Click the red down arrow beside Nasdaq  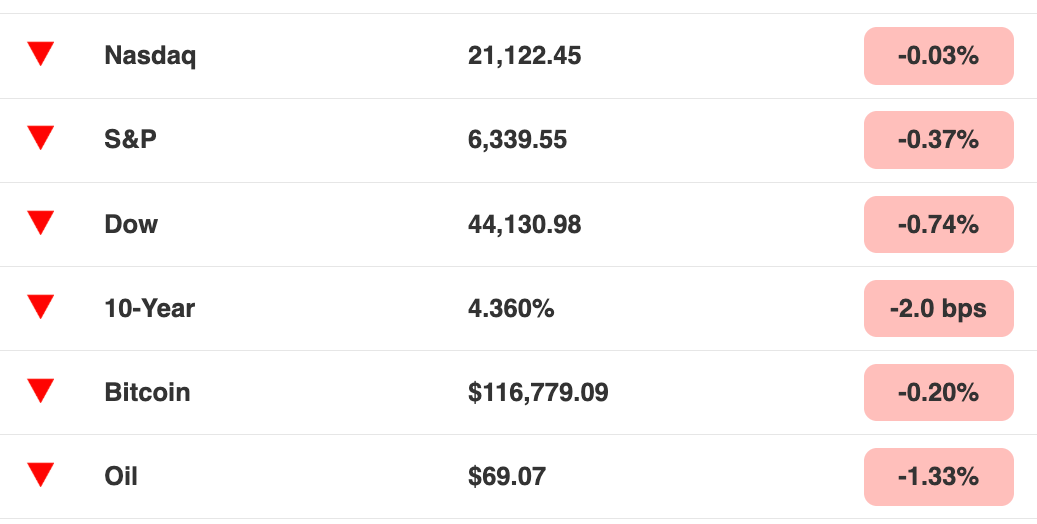pos(40,53)
